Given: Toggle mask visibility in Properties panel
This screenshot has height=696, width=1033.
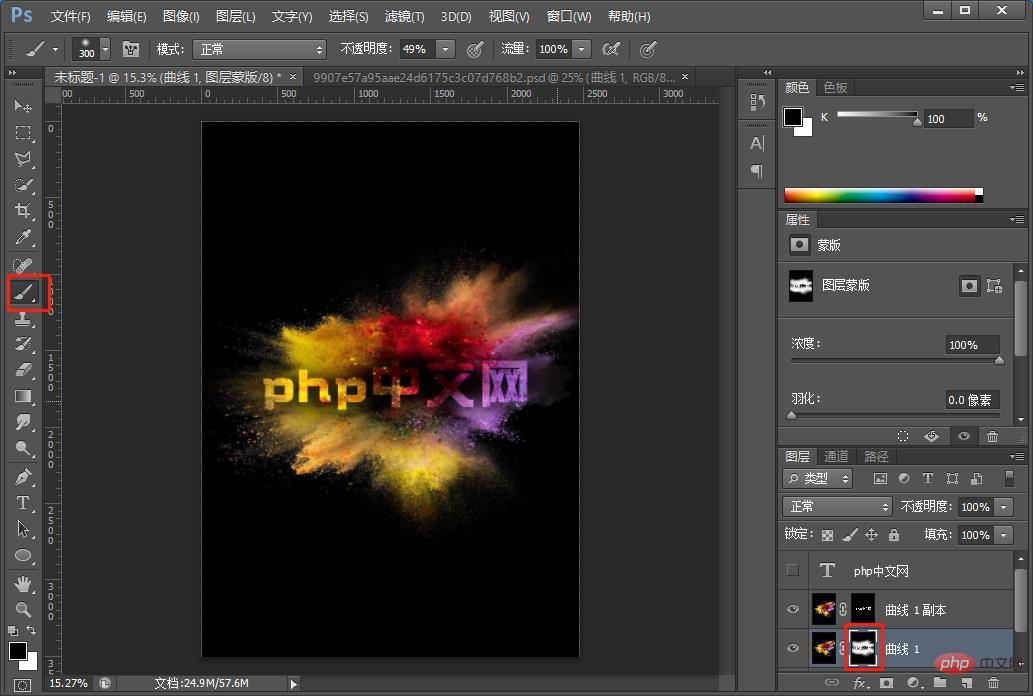Looking at the screenshot, I should [x=964, y=436].
